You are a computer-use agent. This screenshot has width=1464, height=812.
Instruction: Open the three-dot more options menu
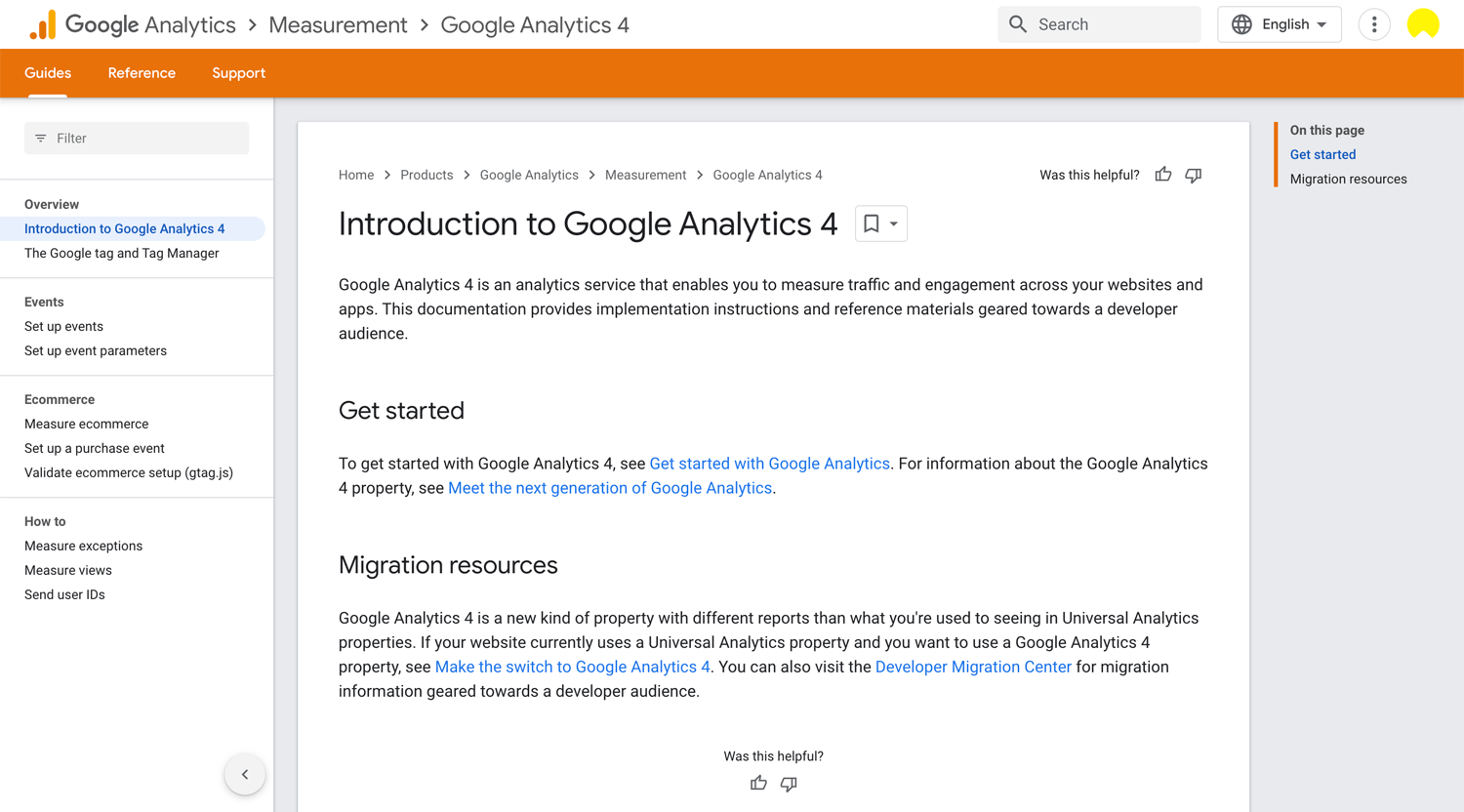tap(1374, 24)
